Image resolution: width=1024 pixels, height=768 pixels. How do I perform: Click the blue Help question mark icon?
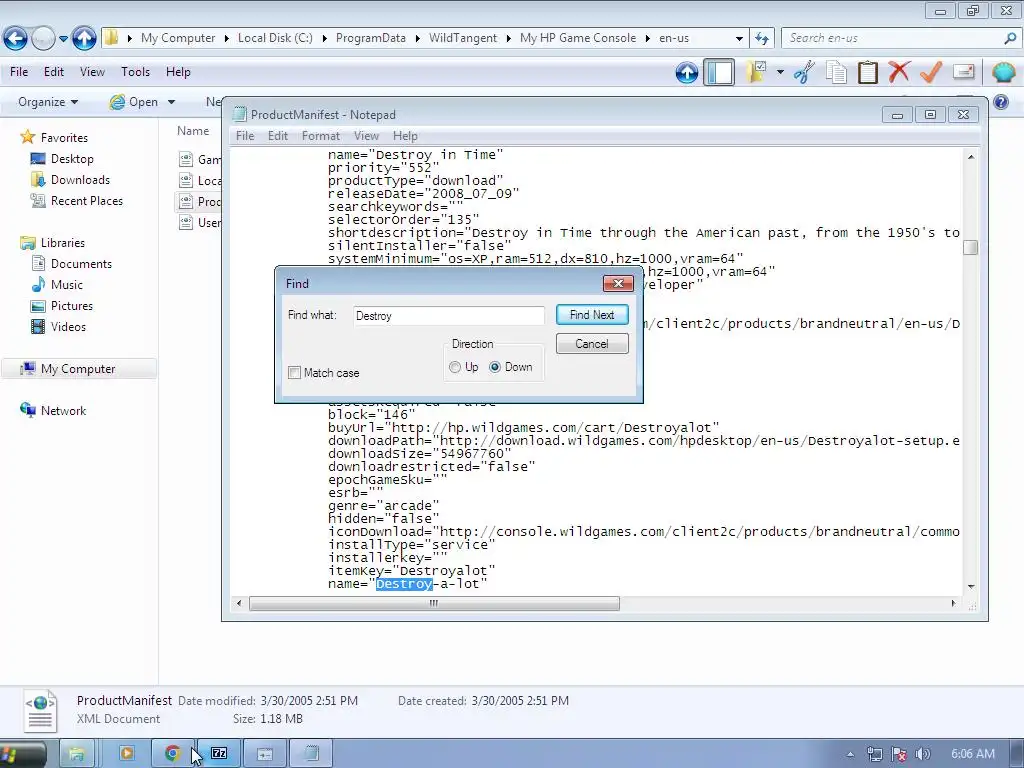1000,102
